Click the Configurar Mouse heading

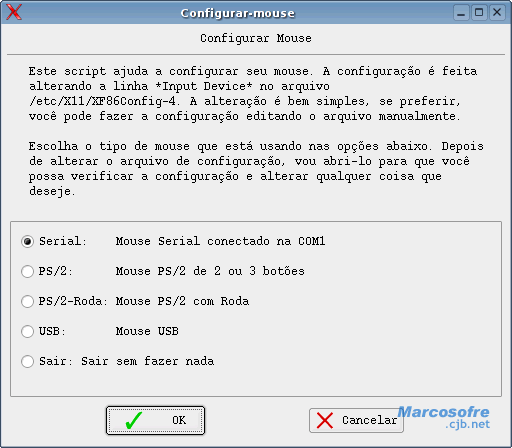256,38
